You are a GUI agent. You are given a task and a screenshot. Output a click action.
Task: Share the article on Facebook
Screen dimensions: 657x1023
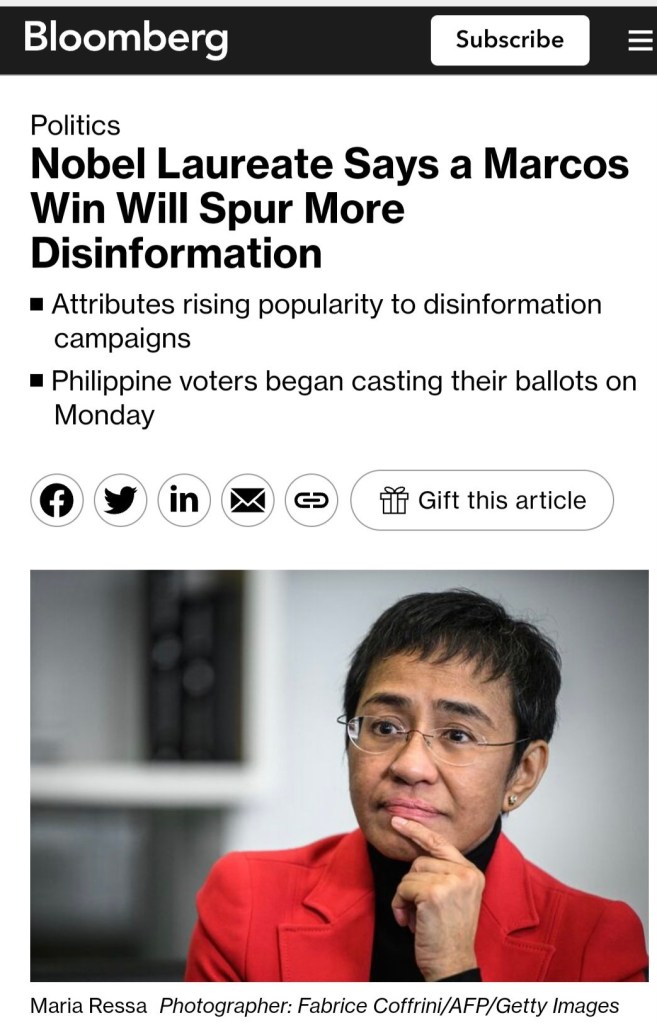[57, 500]
